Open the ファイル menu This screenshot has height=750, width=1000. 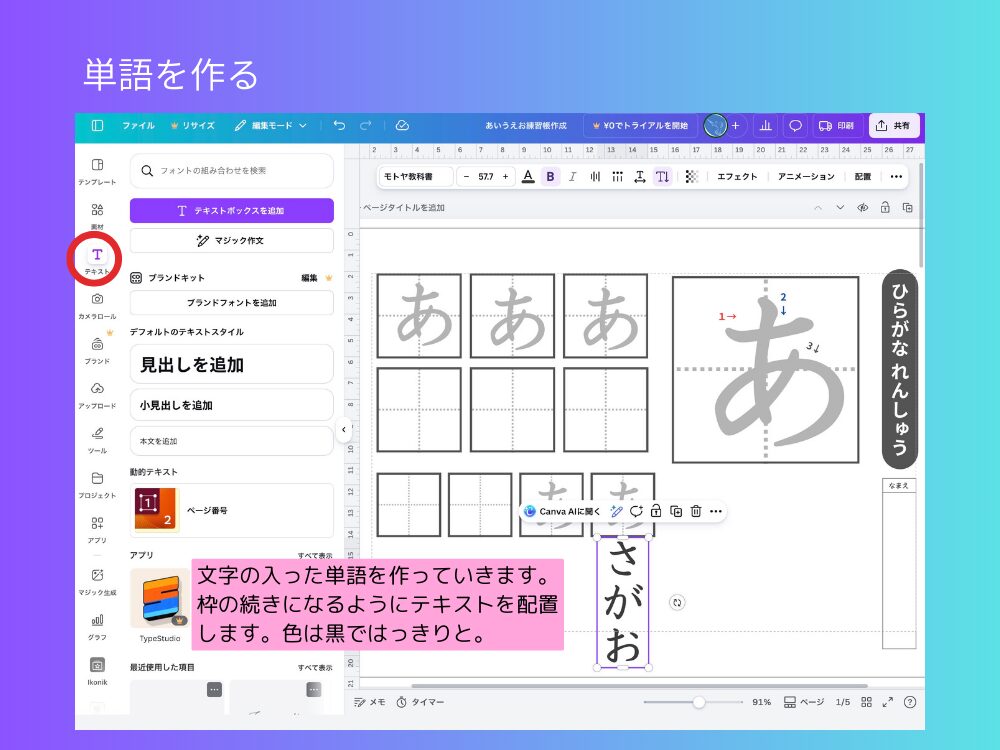138,125
